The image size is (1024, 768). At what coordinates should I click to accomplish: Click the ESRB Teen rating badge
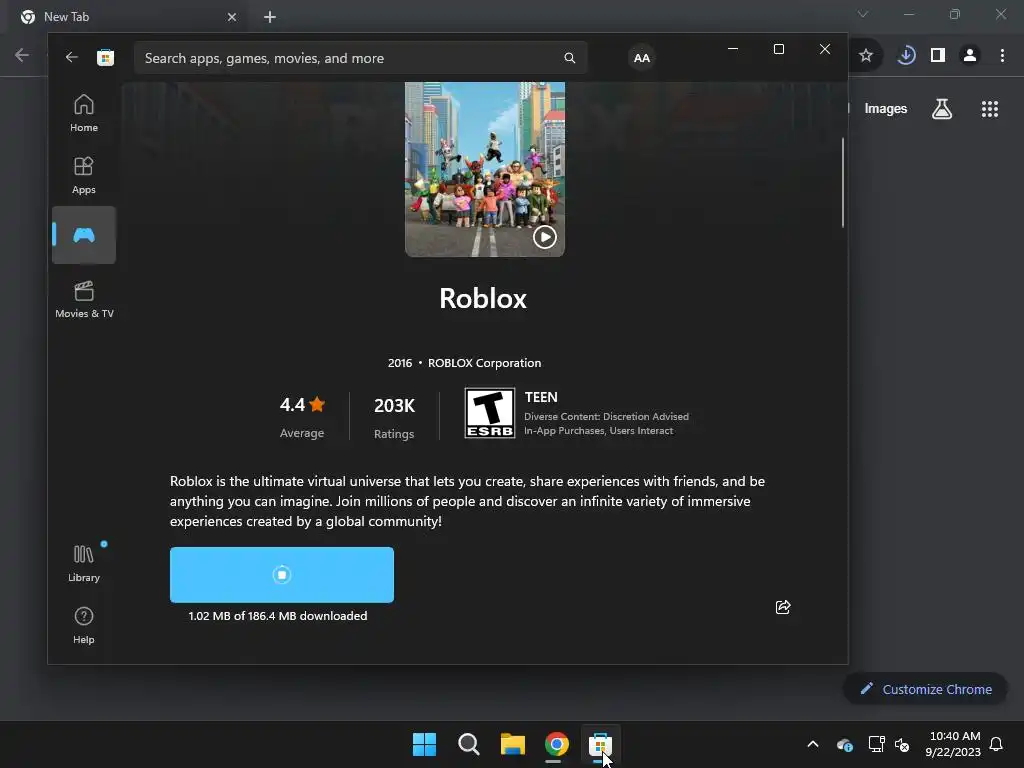[489, 413]
